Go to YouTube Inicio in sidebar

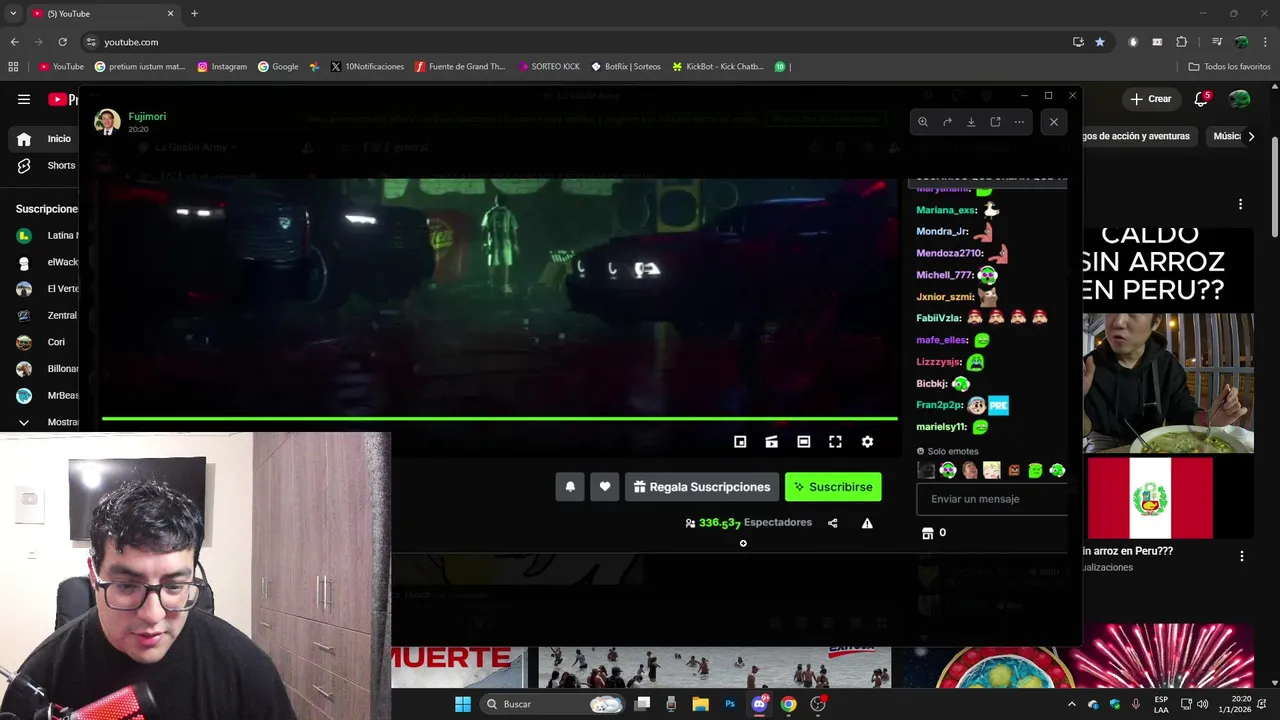[45, 139]
